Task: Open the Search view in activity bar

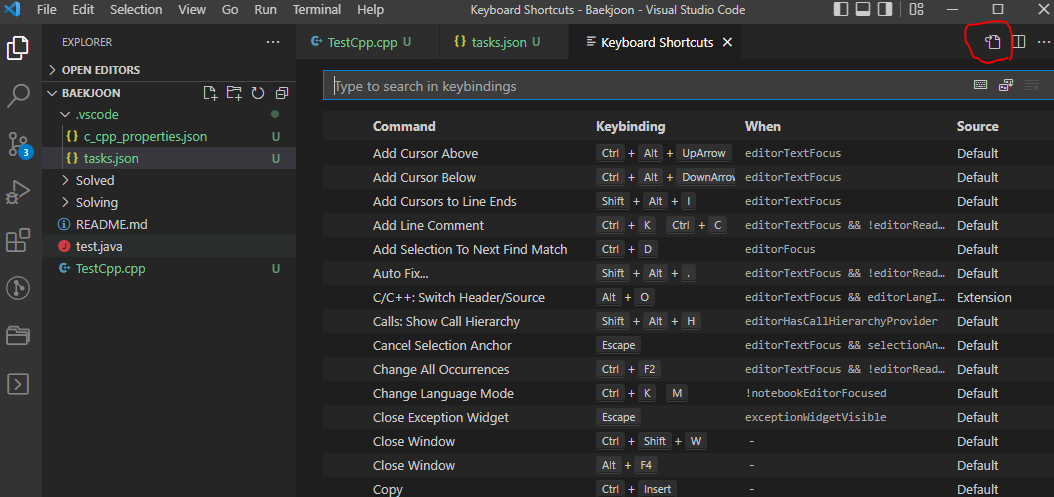Action: [x=18, y=95]
